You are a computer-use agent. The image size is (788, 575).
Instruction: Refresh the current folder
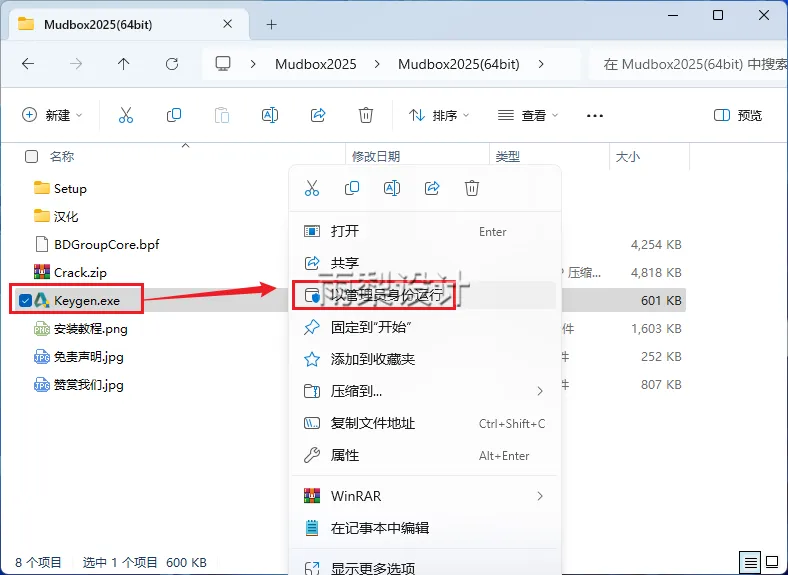(x=172, y=64)
